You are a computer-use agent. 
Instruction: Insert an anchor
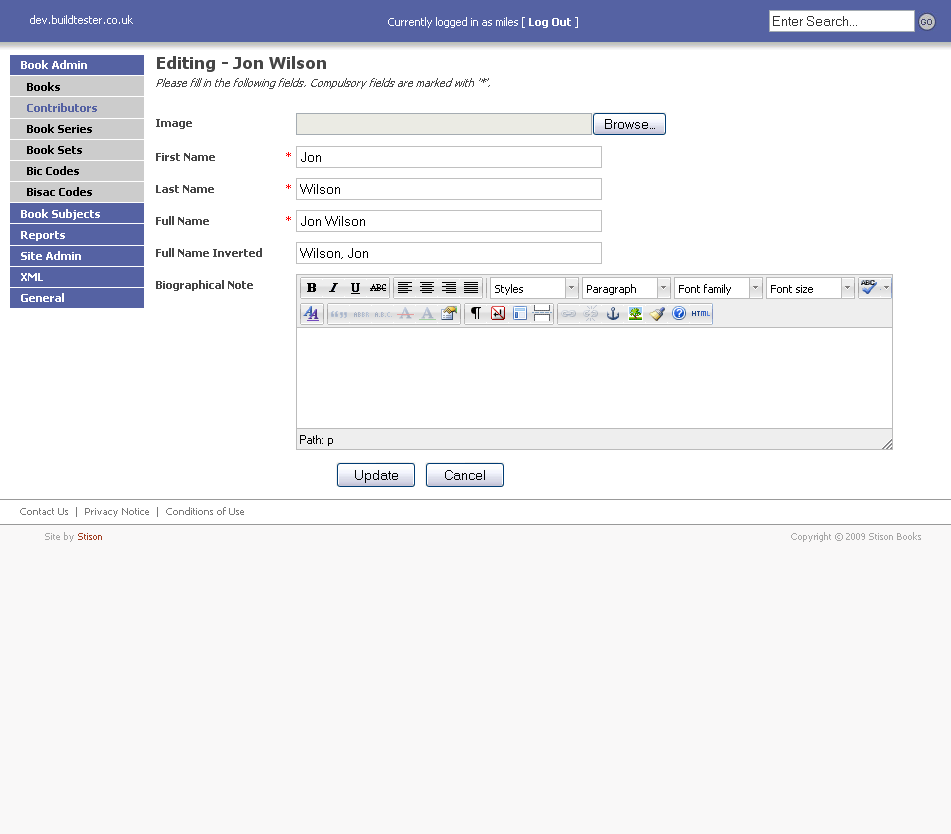(613, 314)
